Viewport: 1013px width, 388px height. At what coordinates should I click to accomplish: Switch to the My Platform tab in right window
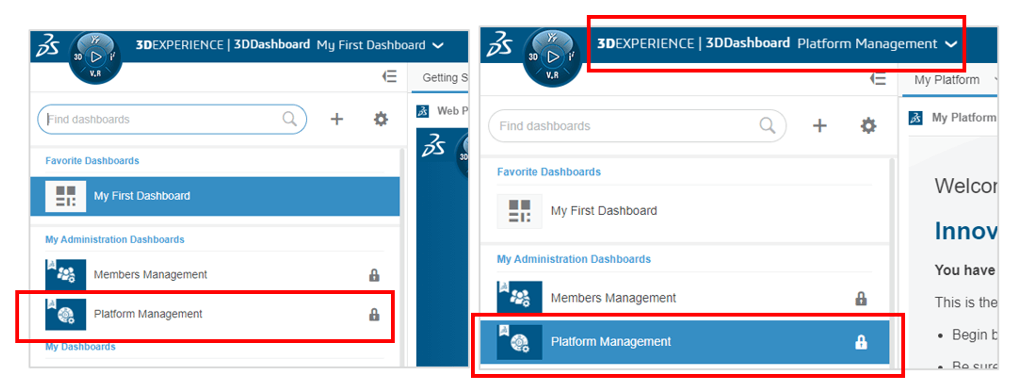tap(947, 81)
